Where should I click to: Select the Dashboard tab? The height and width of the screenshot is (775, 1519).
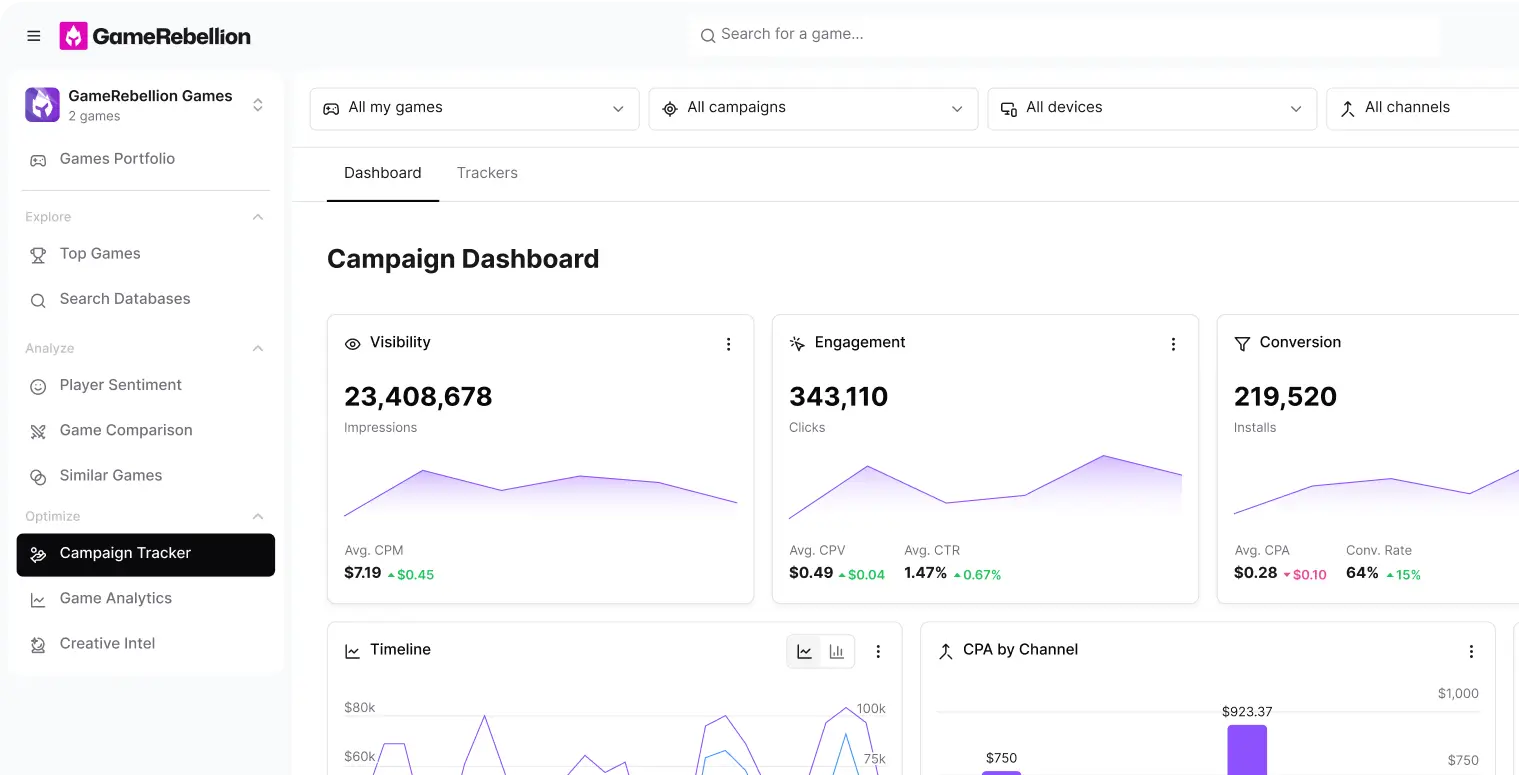tap(382, 173)
